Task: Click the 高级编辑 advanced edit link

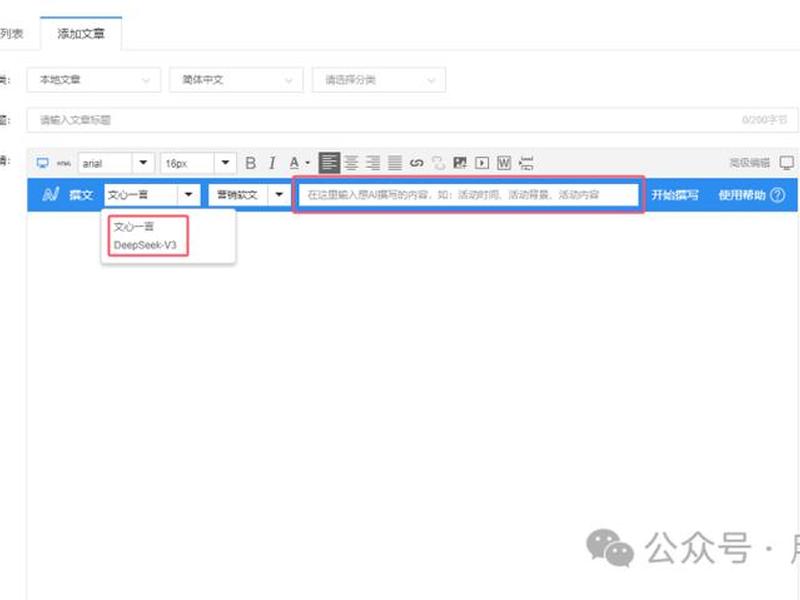Action: (x=749, y=163)
